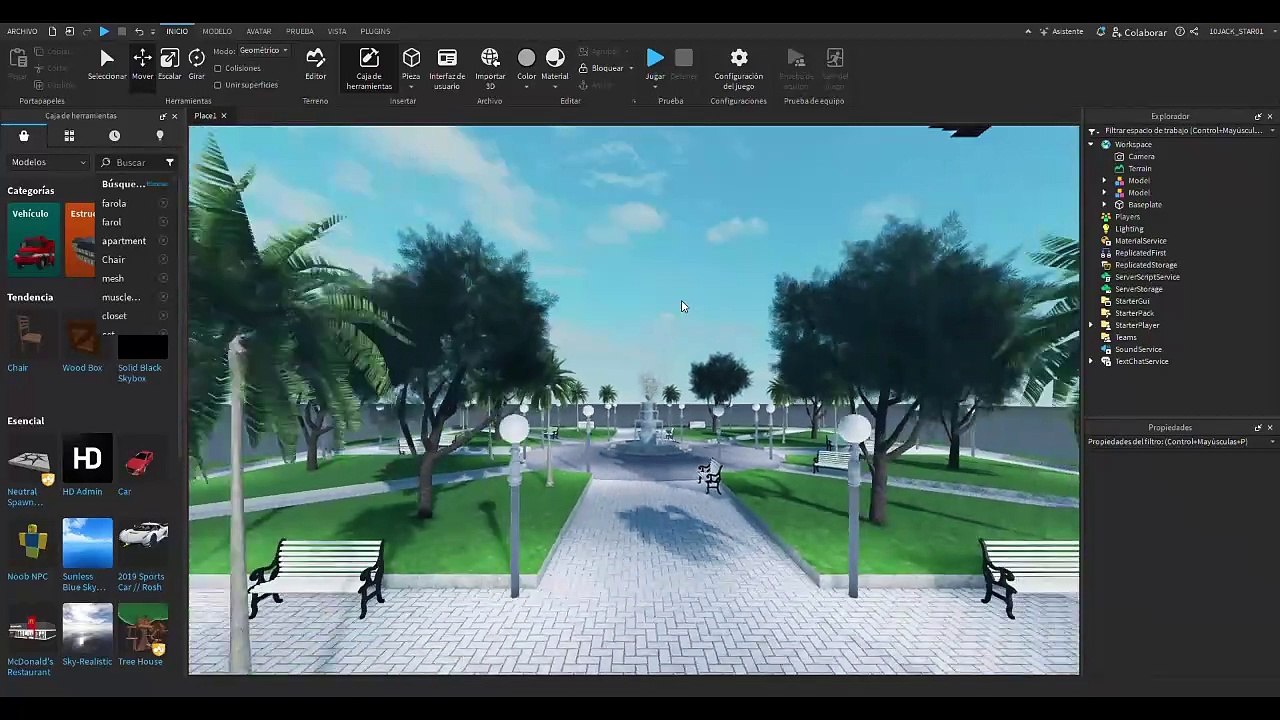Click Importar 3D
The image size is (1280, 720).
pos(490,68)
